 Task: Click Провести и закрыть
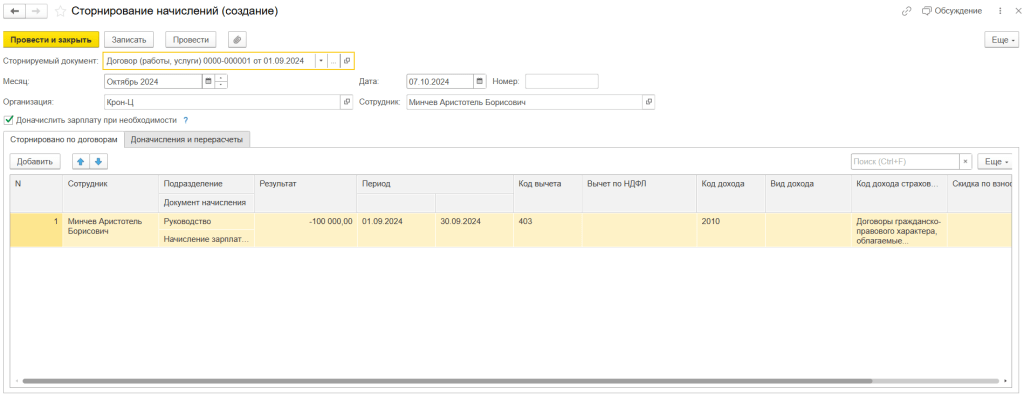[51, 40]
